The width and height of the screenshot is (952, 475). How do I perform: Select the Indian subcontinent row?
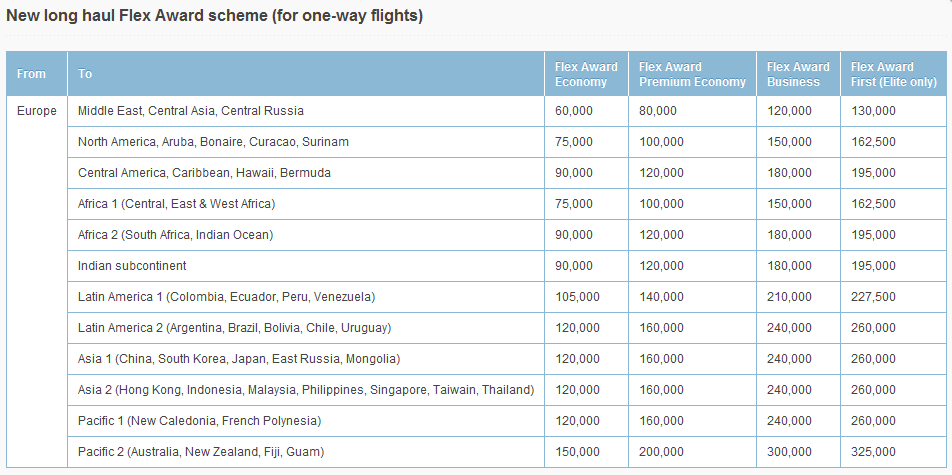pyautogui.click(x=132, y=266)
